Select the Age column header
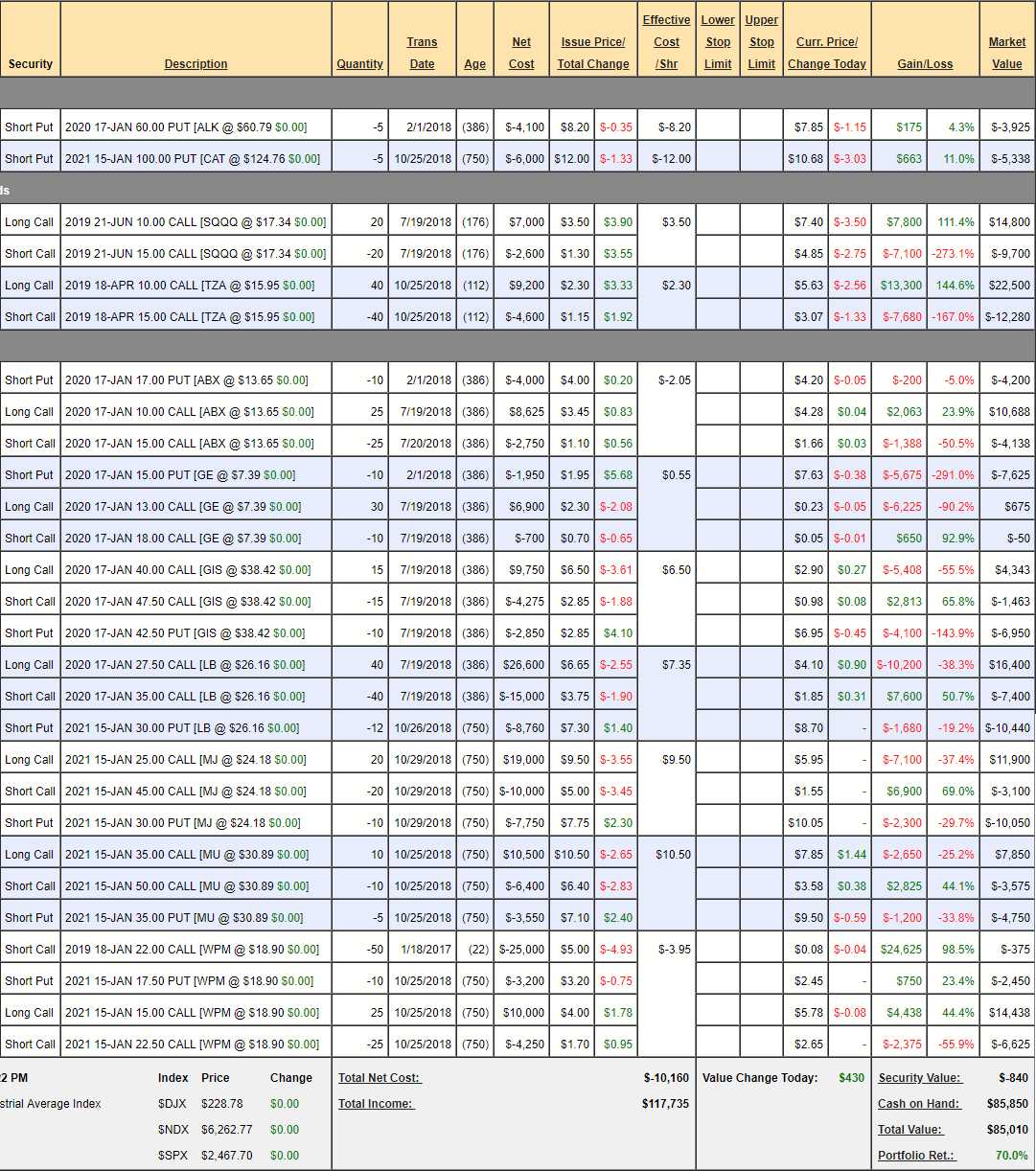The image size is (1036, 1171). 474,64
